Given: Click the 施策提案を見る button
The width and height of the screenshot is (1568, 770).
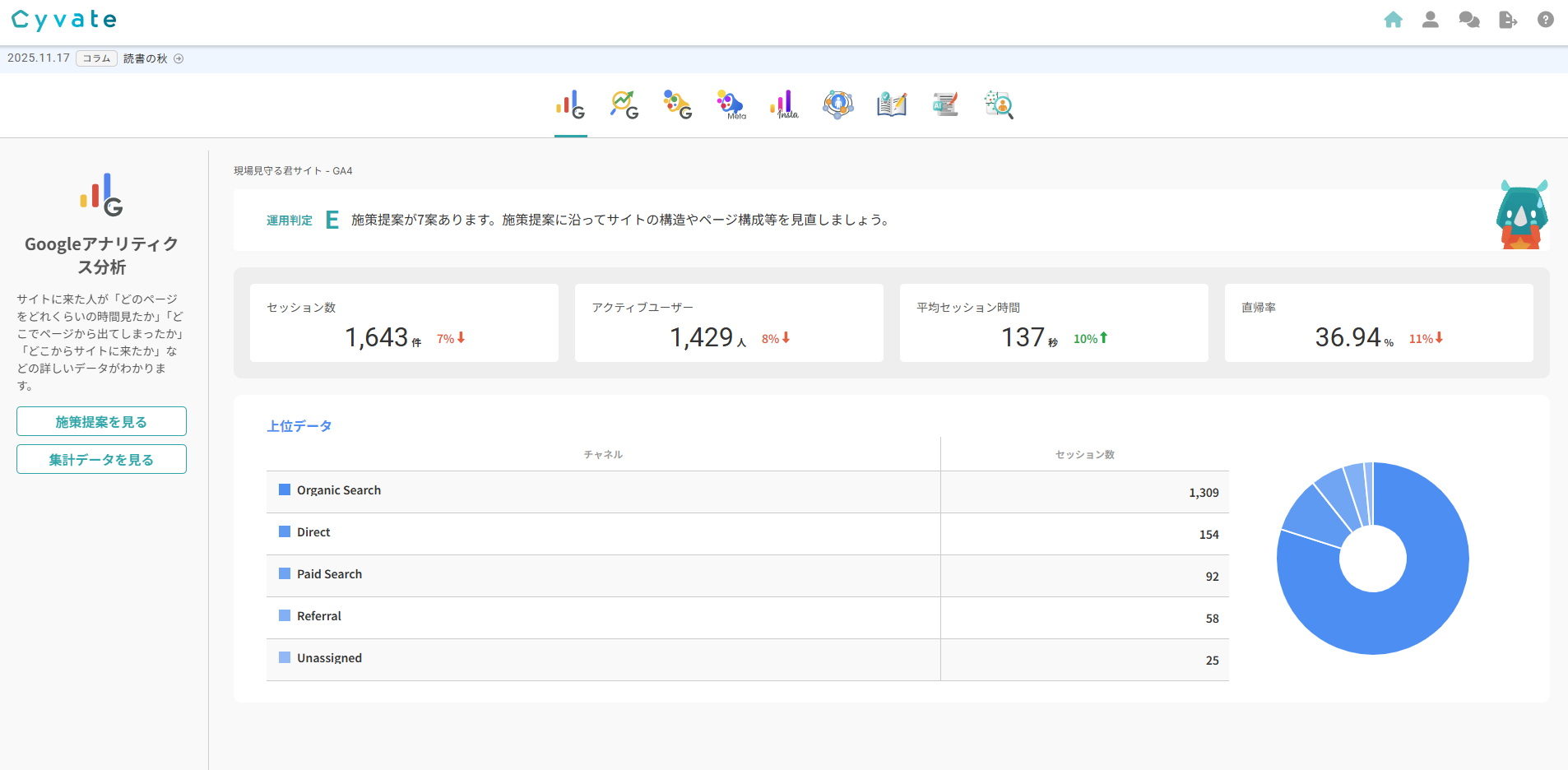Looking at the screenshot, I should [101, 421].
